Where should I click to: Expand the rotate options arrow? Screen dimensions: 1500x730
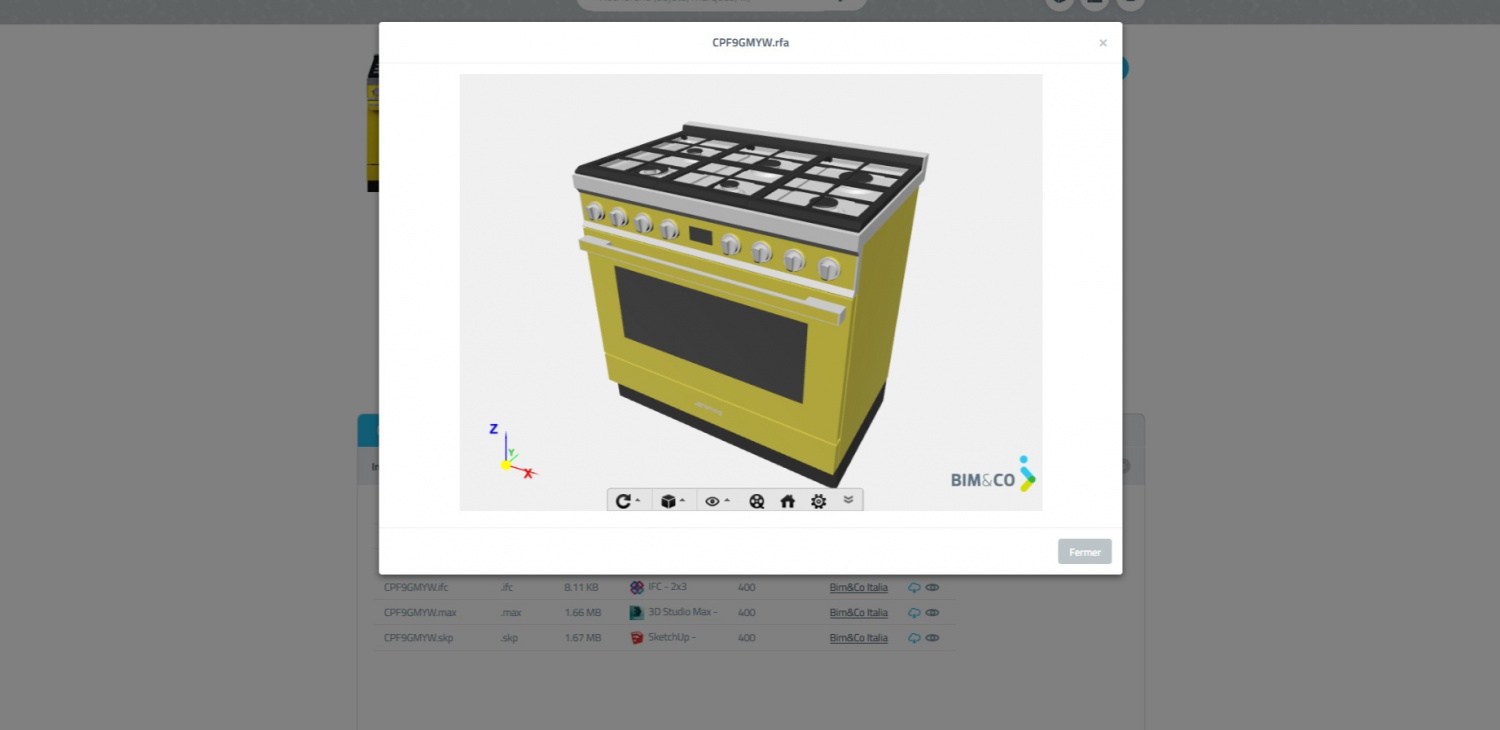638,501
